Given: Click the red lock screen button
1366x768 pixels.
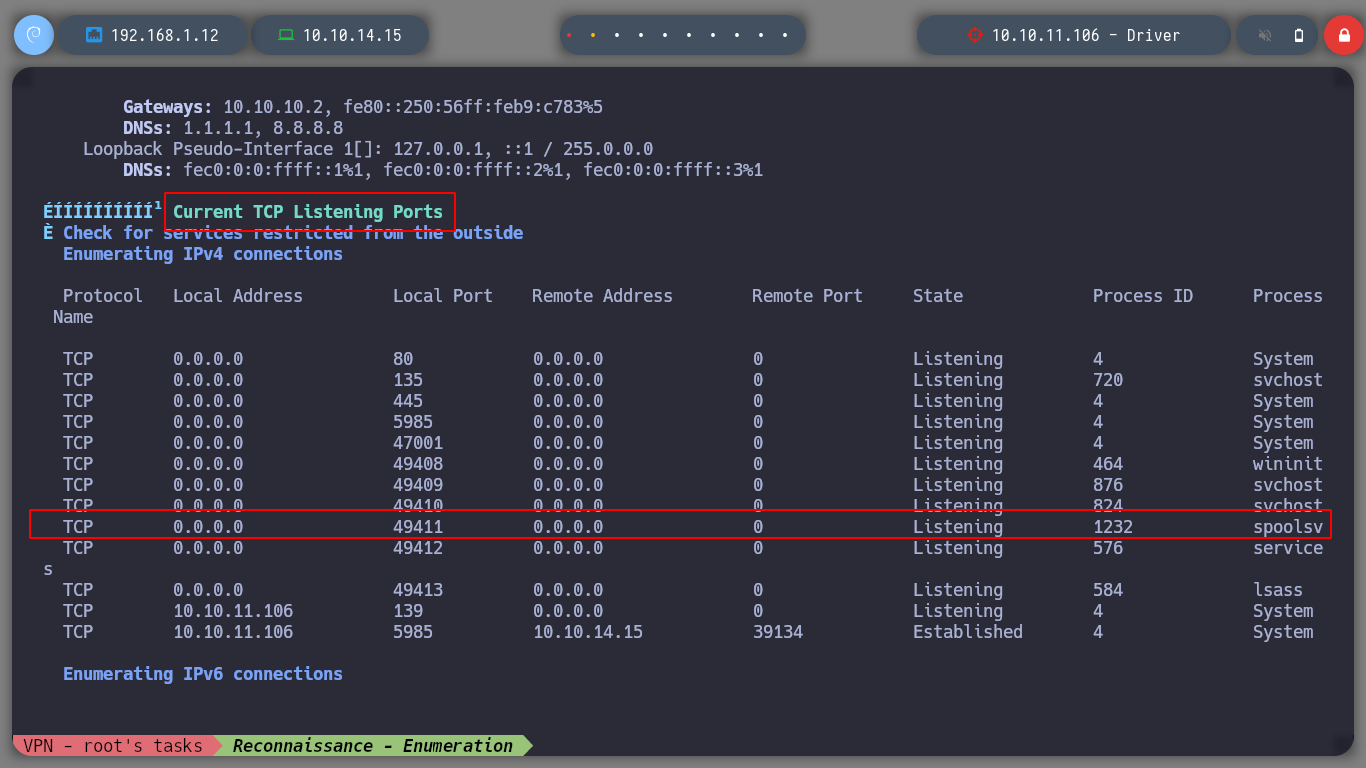Looking at the screenshot, I should (1343, 35).
